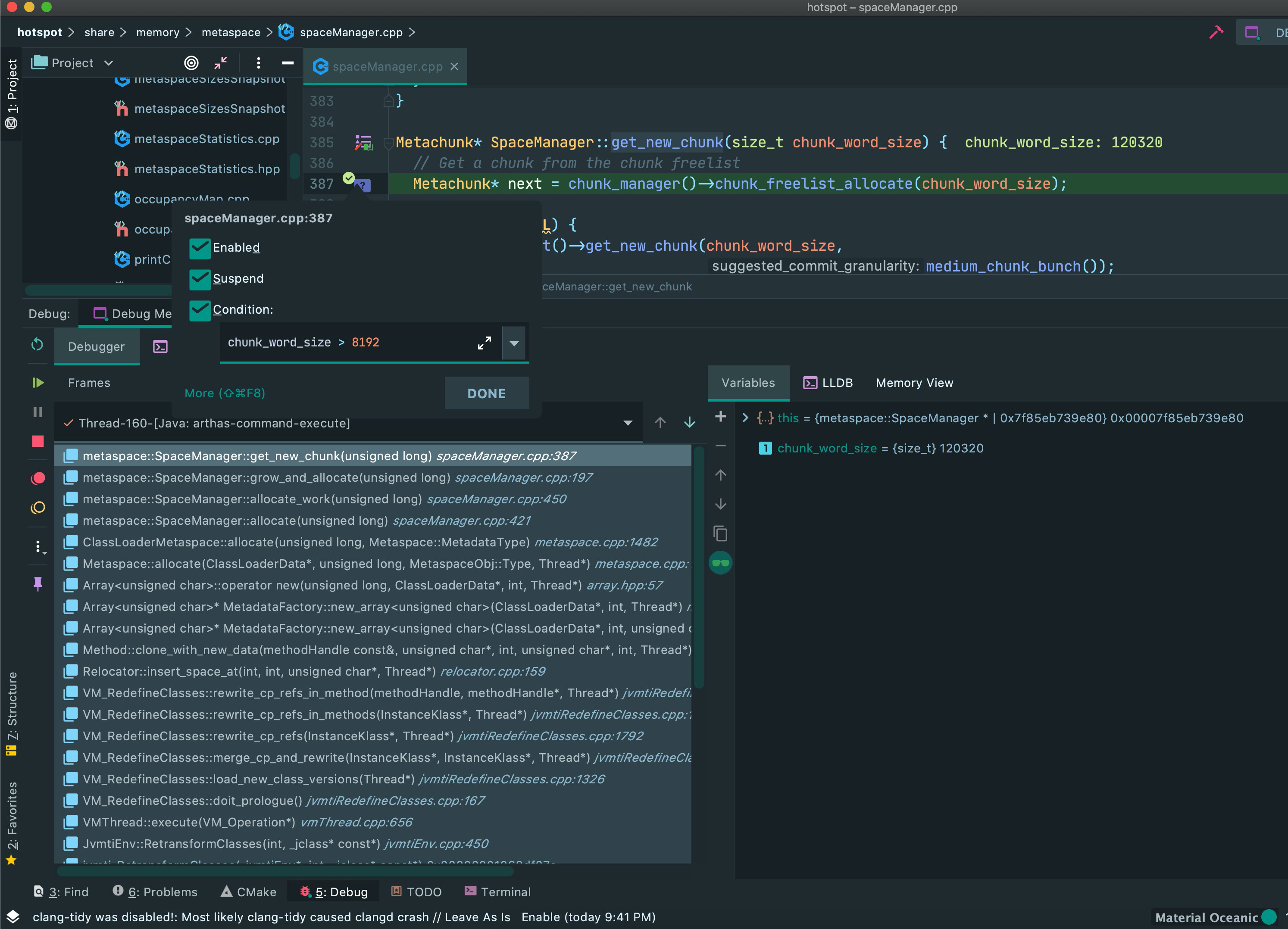Click the Build hammer icon
This screenshot has width=1288, height=929.
tap(1216, 32)
